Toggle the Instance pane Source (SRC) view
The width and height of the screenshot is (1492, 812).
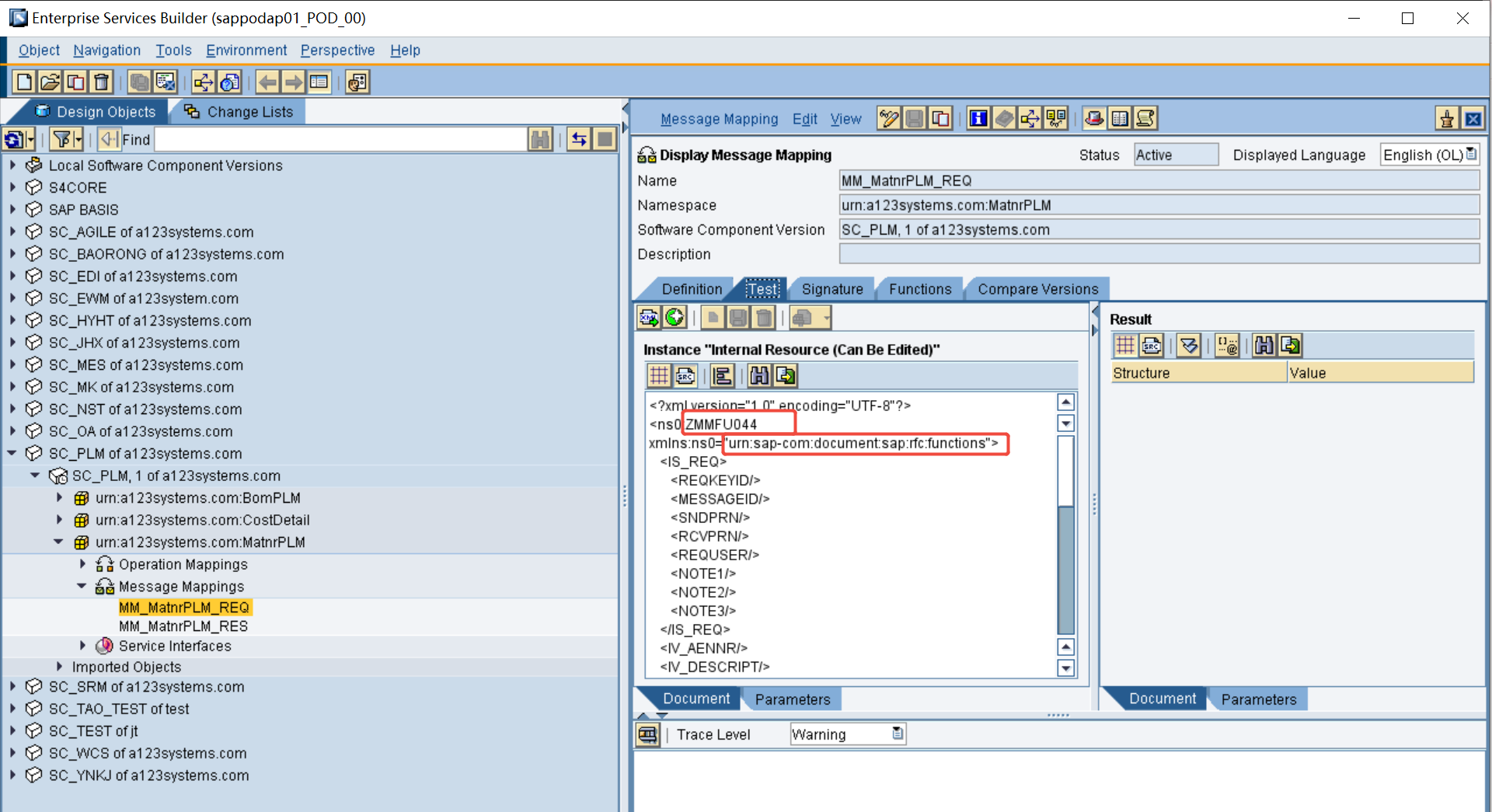click(x=685, y=376)
